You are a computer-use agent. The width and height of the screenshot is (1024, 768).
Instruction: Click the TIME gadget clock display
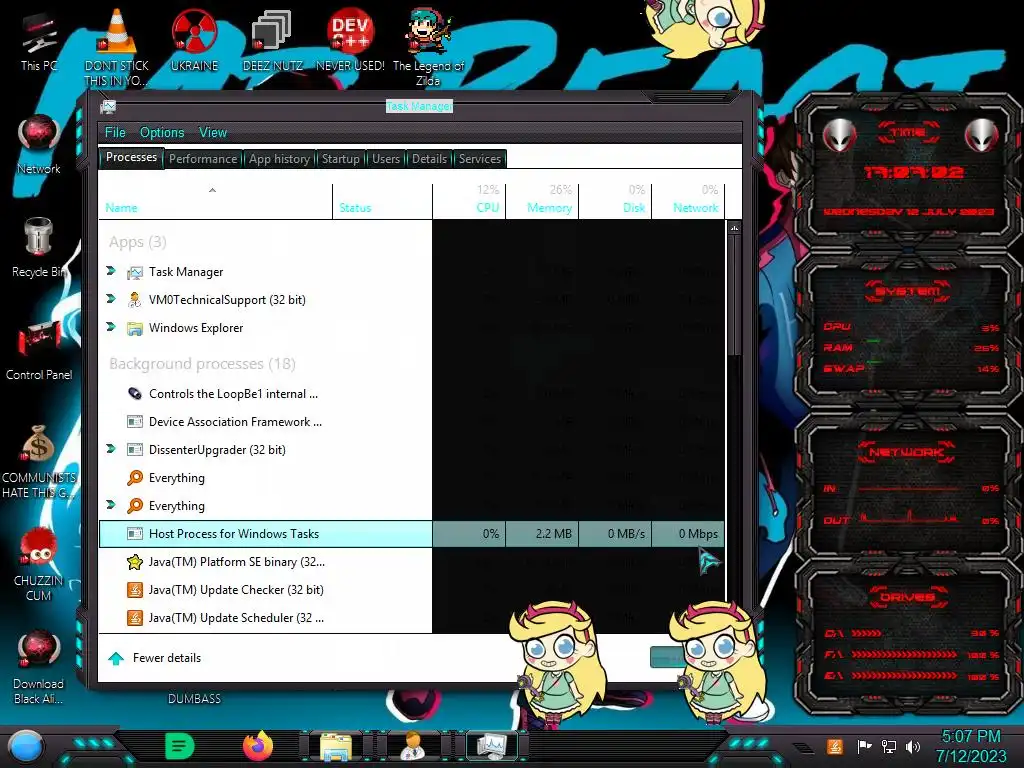pos(912,172)
